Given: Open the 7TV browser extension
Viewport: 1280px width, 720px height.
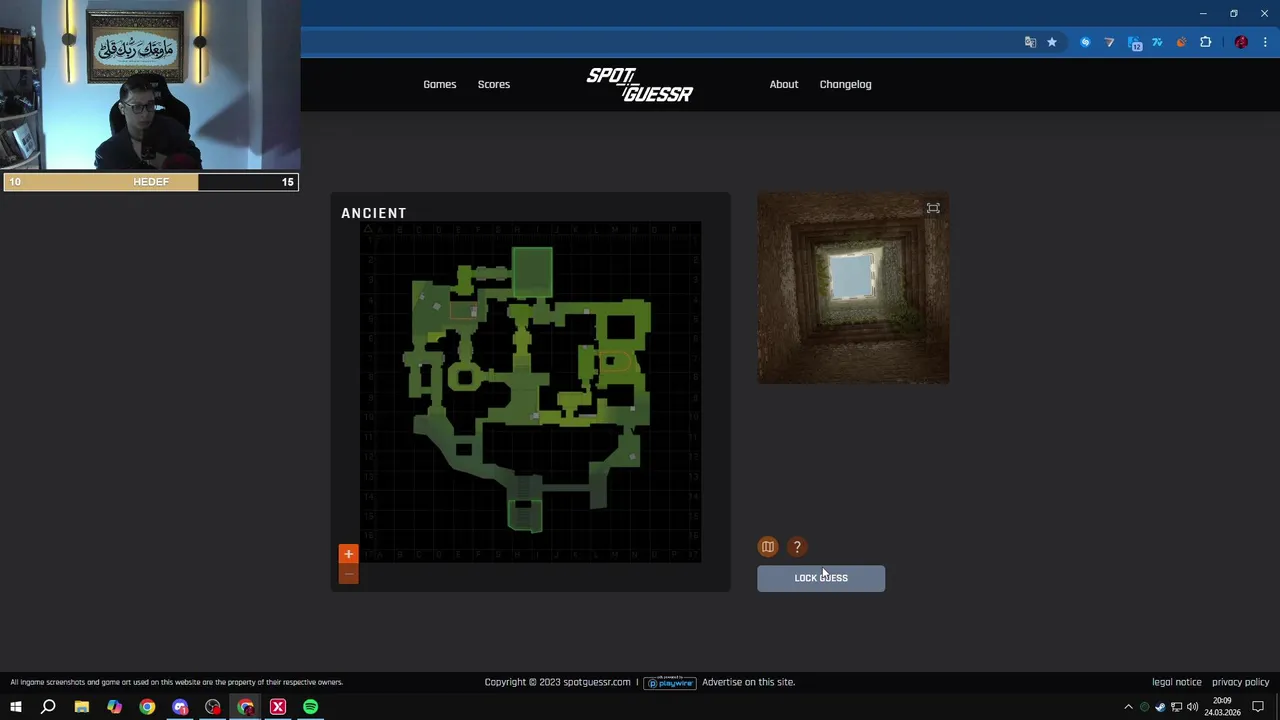Looking at the screenshot, I should point(1157,42).
